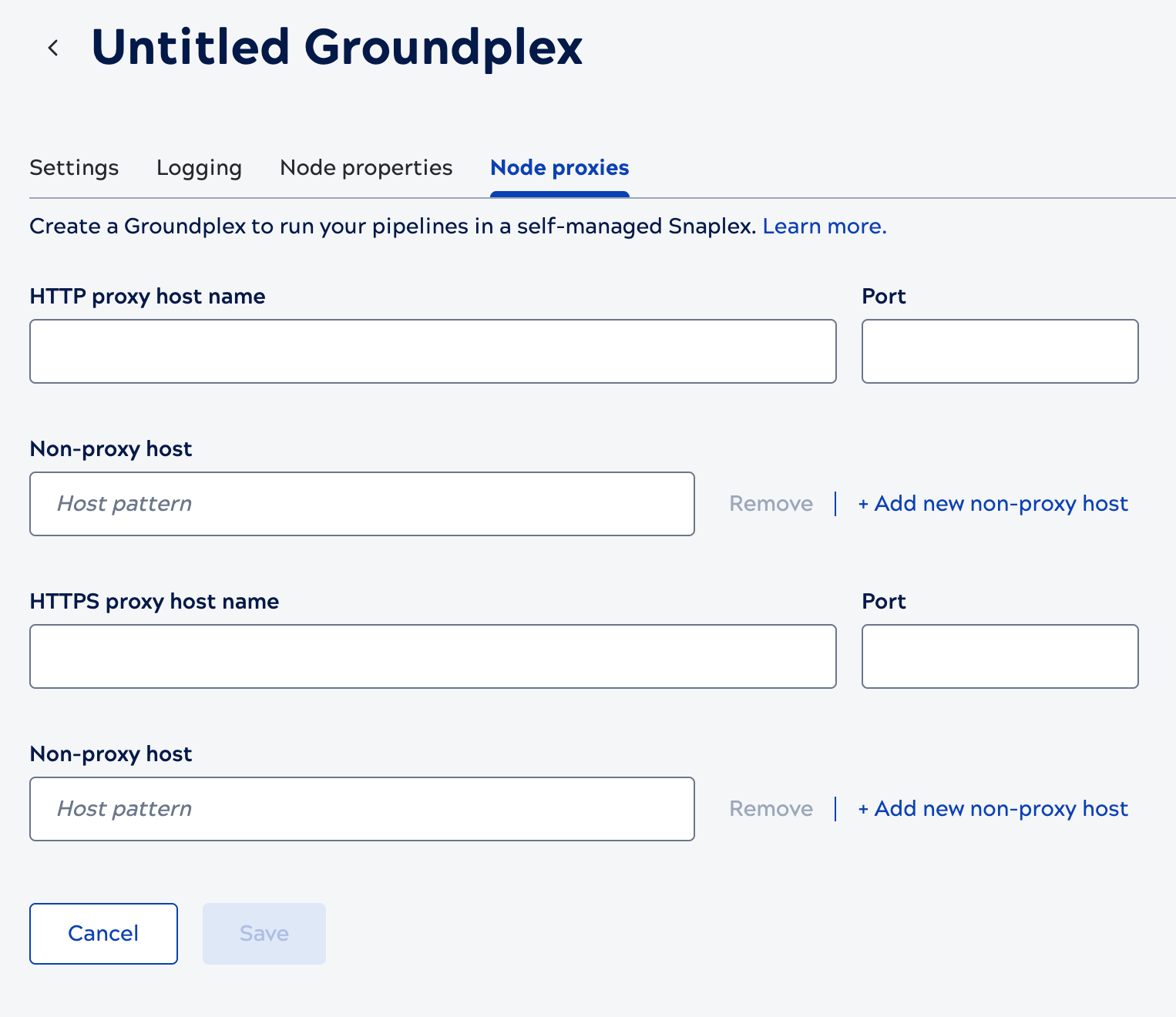This screenshot has height=1017, width=1176.
Task: Click Host pattern field under HTTP proxy
Action: pos(362,504)
